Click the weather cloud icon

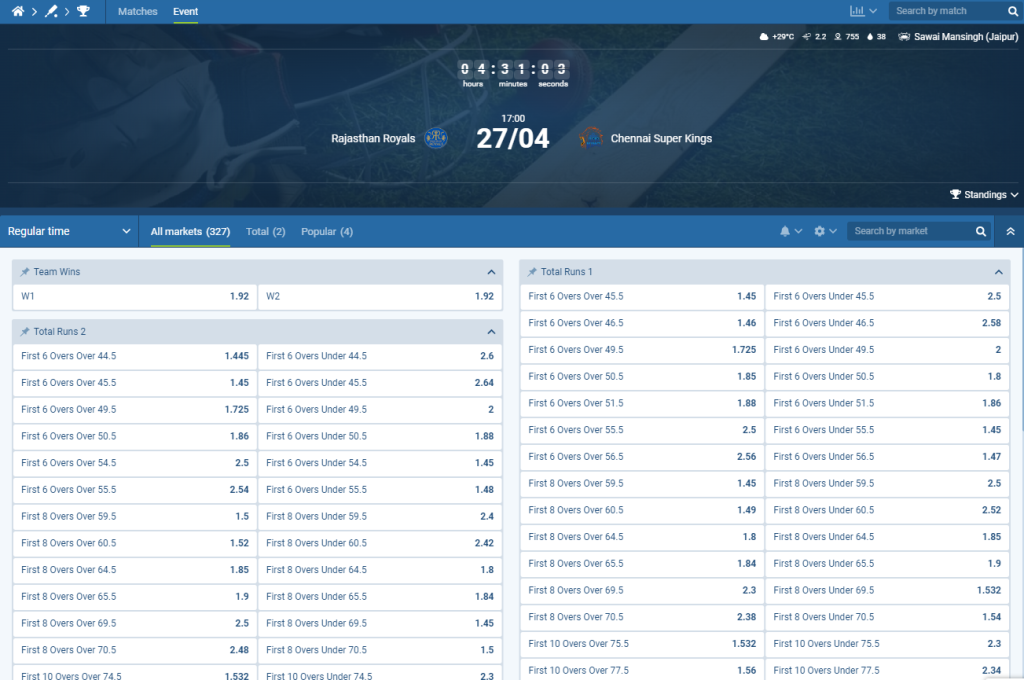click(x=763, y=37)
